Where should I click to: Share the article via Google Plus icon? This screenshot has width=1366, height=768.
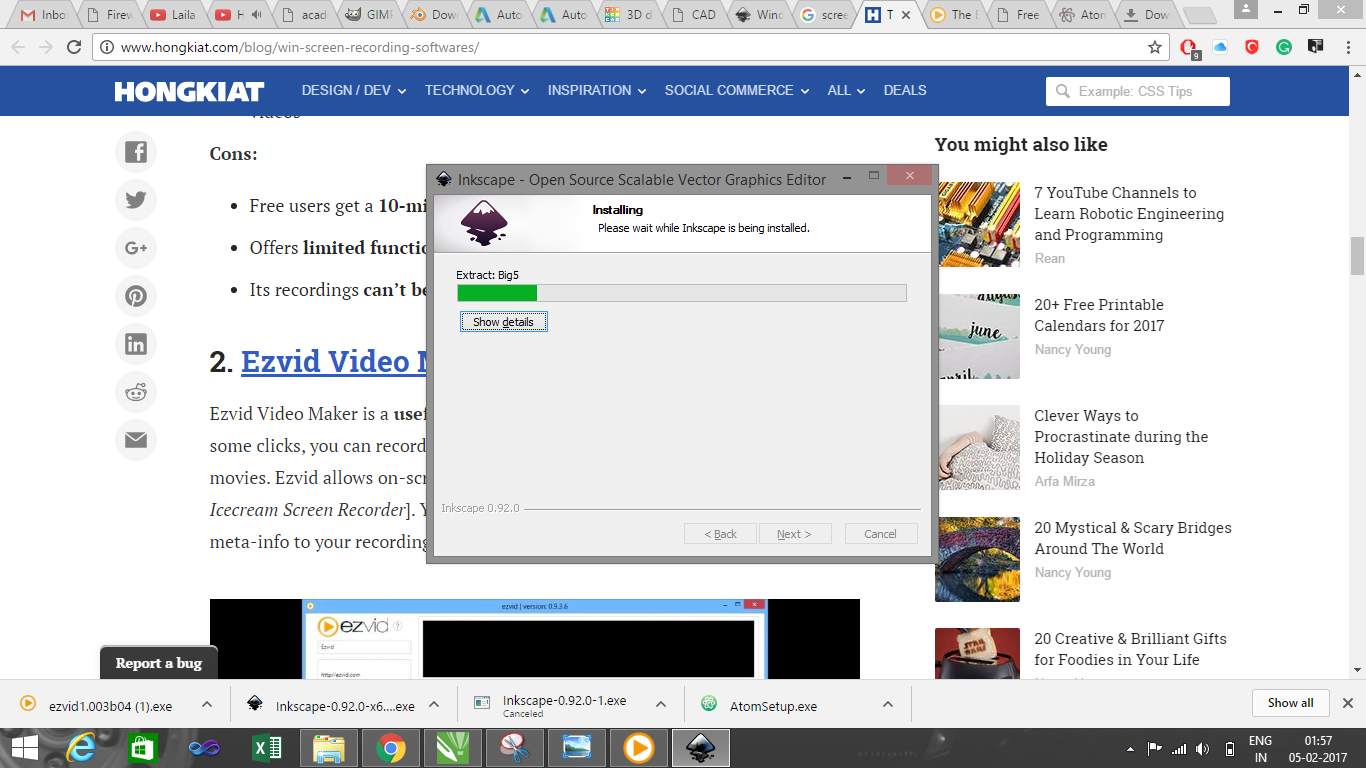[136, 248]
